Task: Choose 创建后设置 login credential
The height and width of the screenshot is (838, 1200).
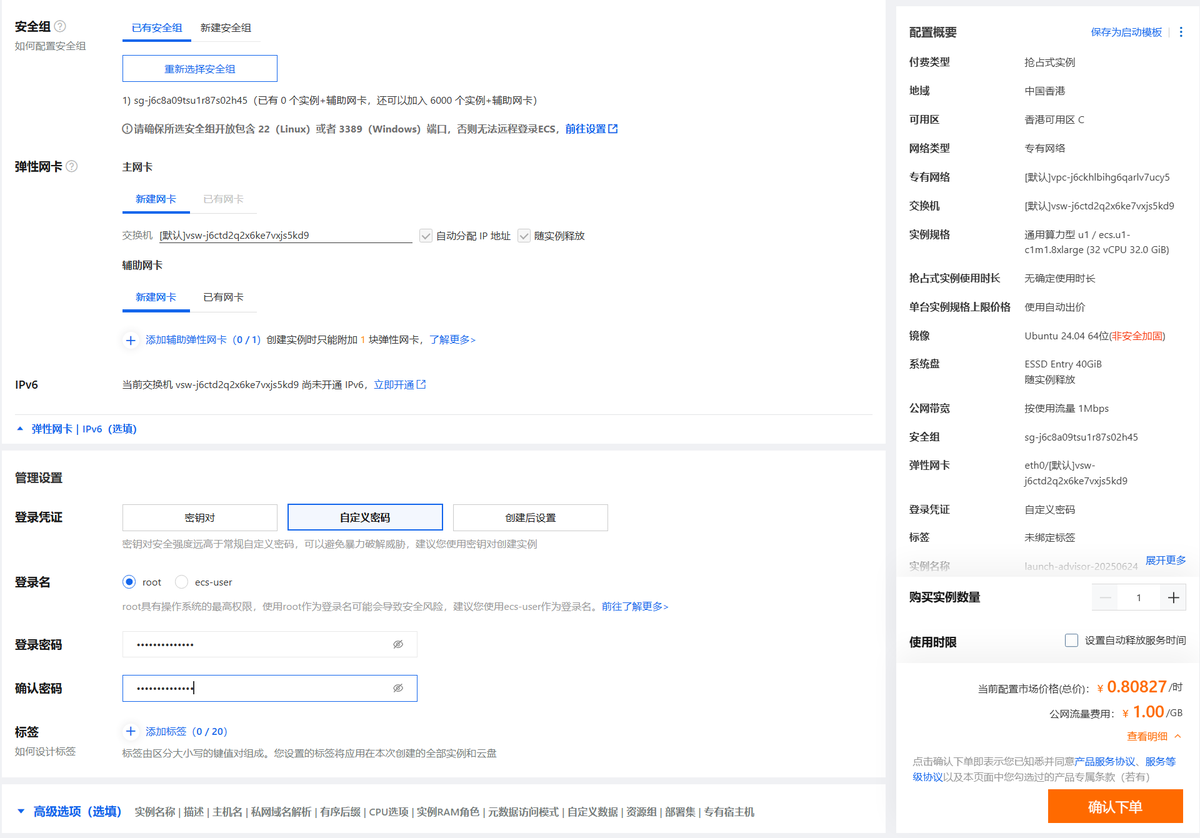Action: [530, 518]
